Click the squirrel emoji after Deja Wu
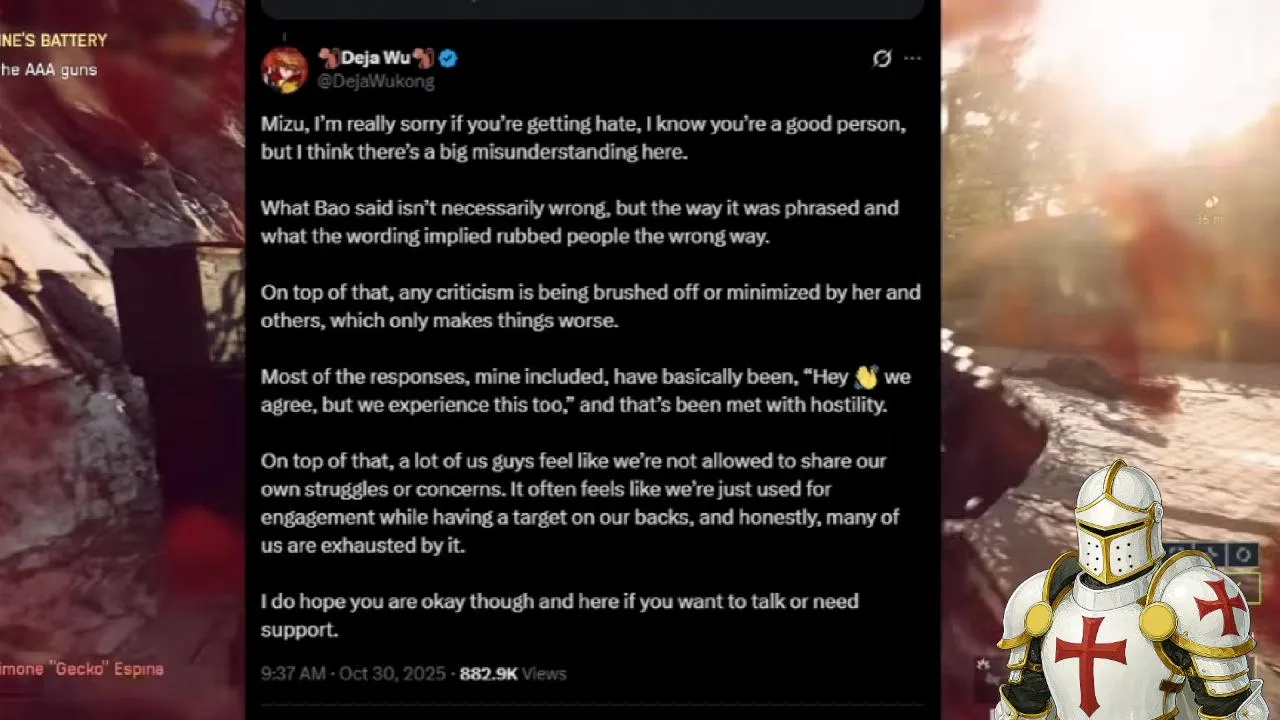 [x=422, y=58]
